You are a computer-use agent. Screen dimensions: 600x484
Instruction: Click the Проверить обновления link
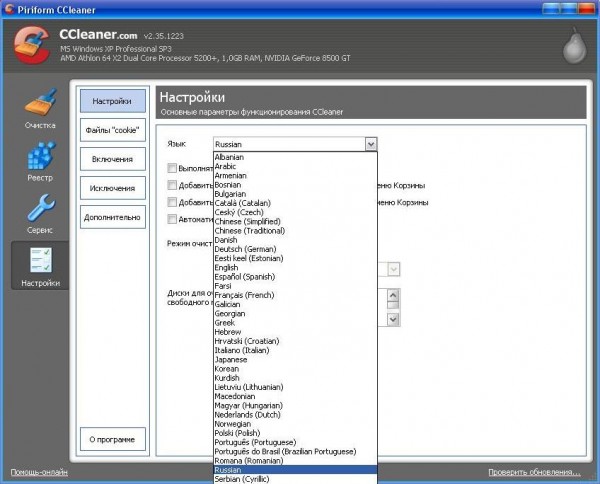(x=534, y=473)
